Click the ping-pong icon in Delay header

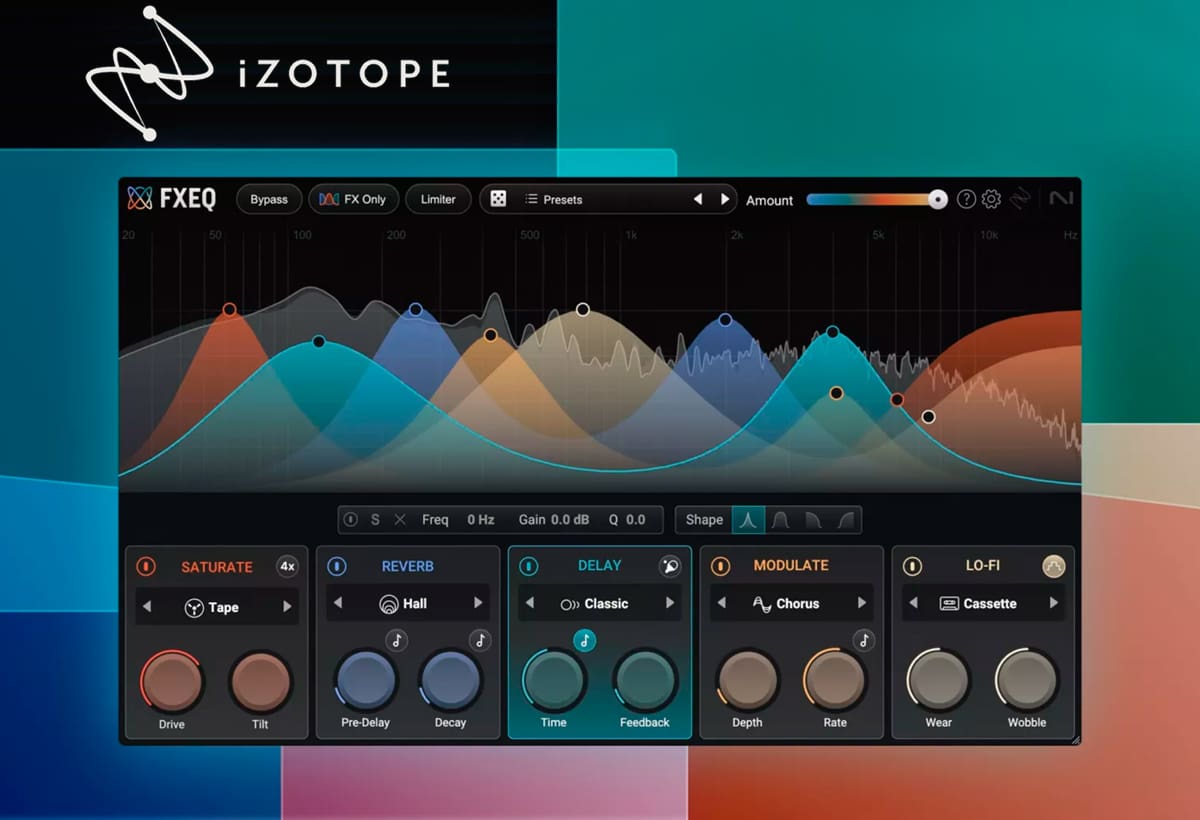670,566
